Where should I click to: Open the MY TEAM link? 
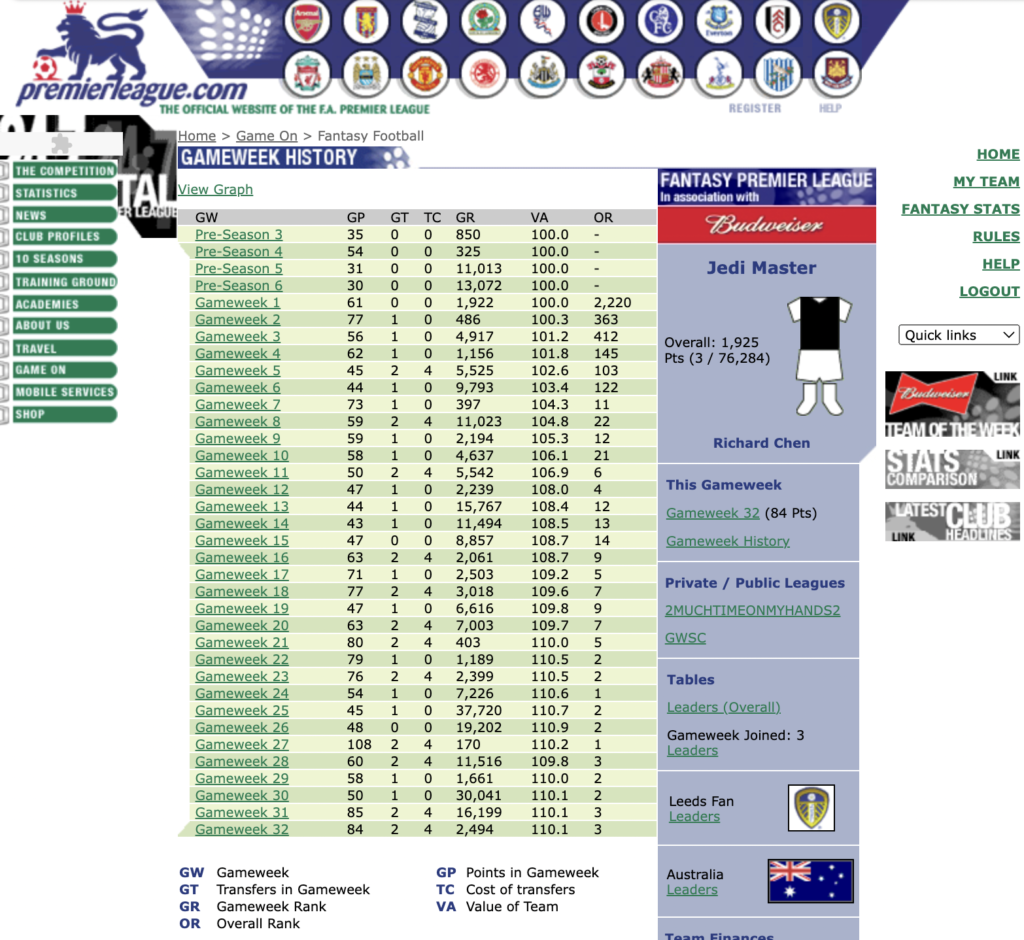[x=986, y=182]
